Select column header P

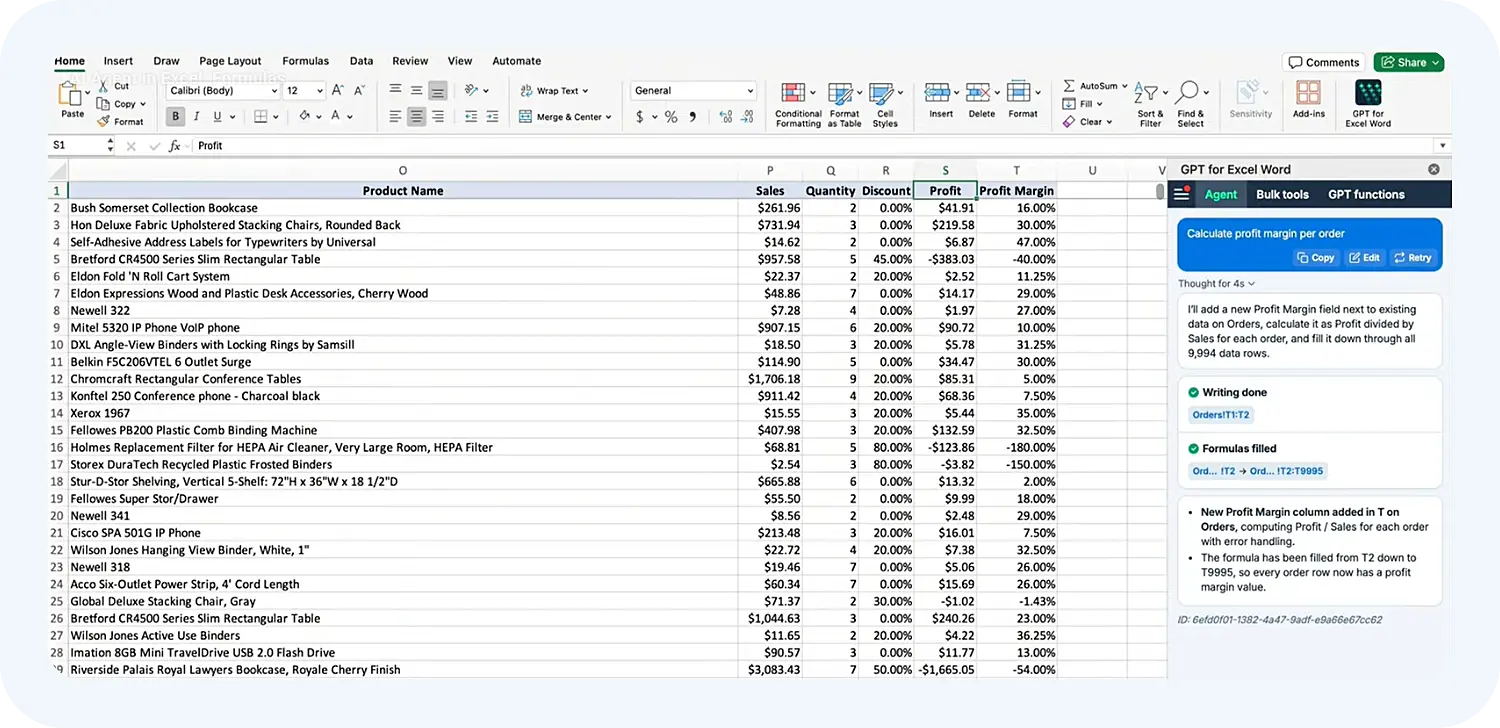pos(770,171)
